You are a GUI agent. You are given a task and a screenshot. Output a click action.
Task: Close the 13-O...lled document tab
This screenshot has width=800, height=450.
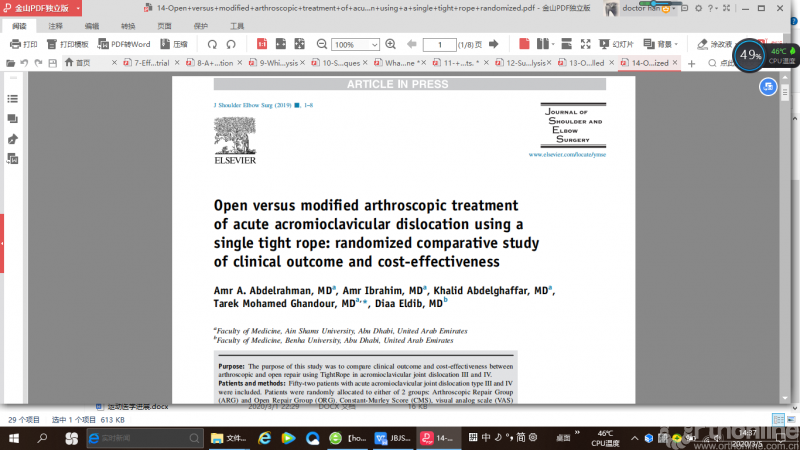click(x=613, y=63)
